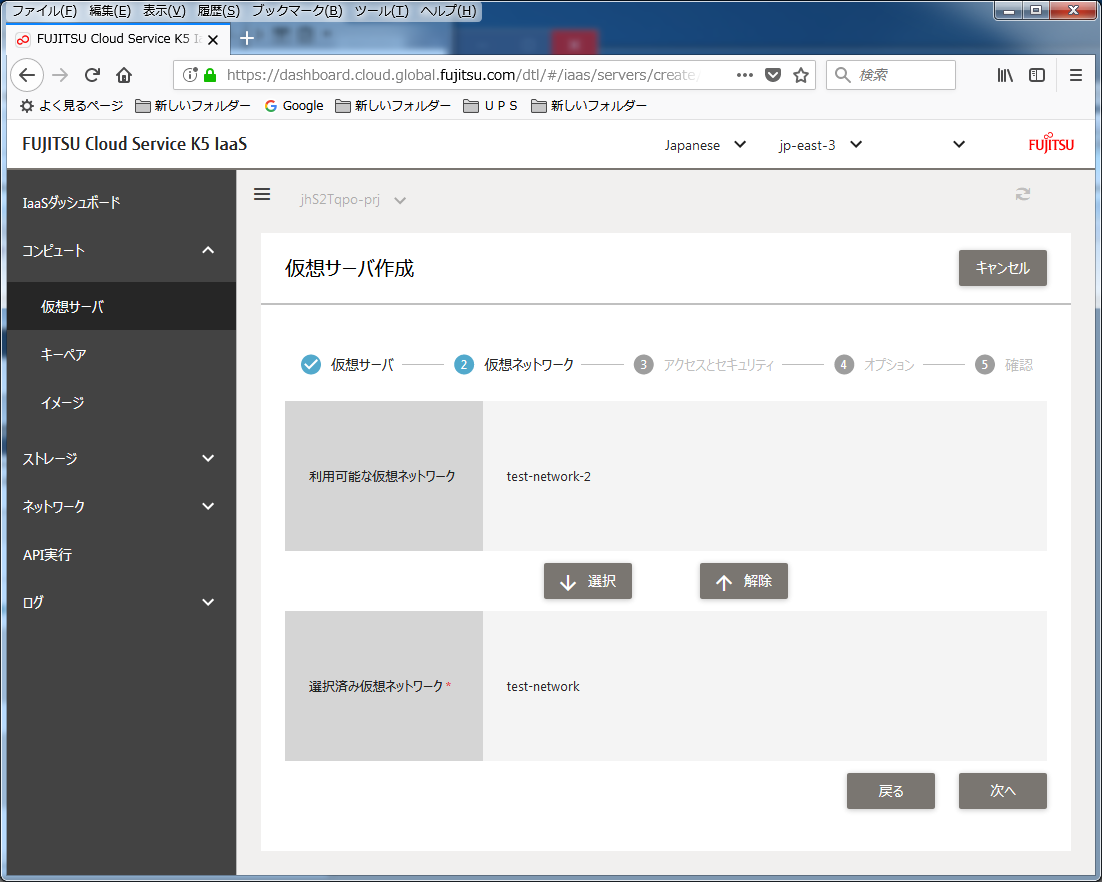Click the 解除 up-arrow button

pyautogui.click(x=744, y=581)
